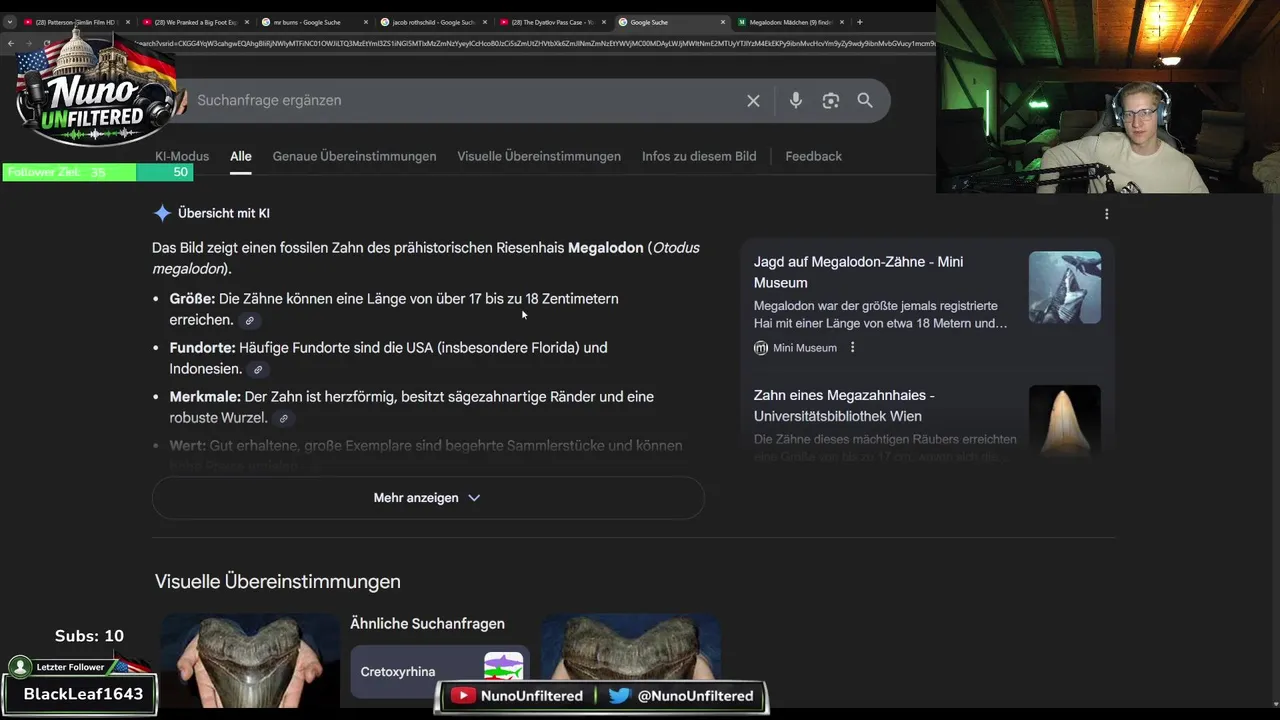This screenshot has width=1280, height=720.
Task: Close the 'Megalodon: Mädchen' tab
Action: [842, 22]
